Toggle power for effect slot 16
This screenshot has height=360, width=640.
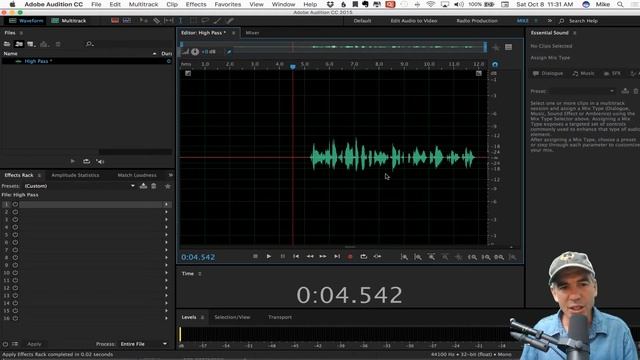pyautogui.click(x=15, y=318)
